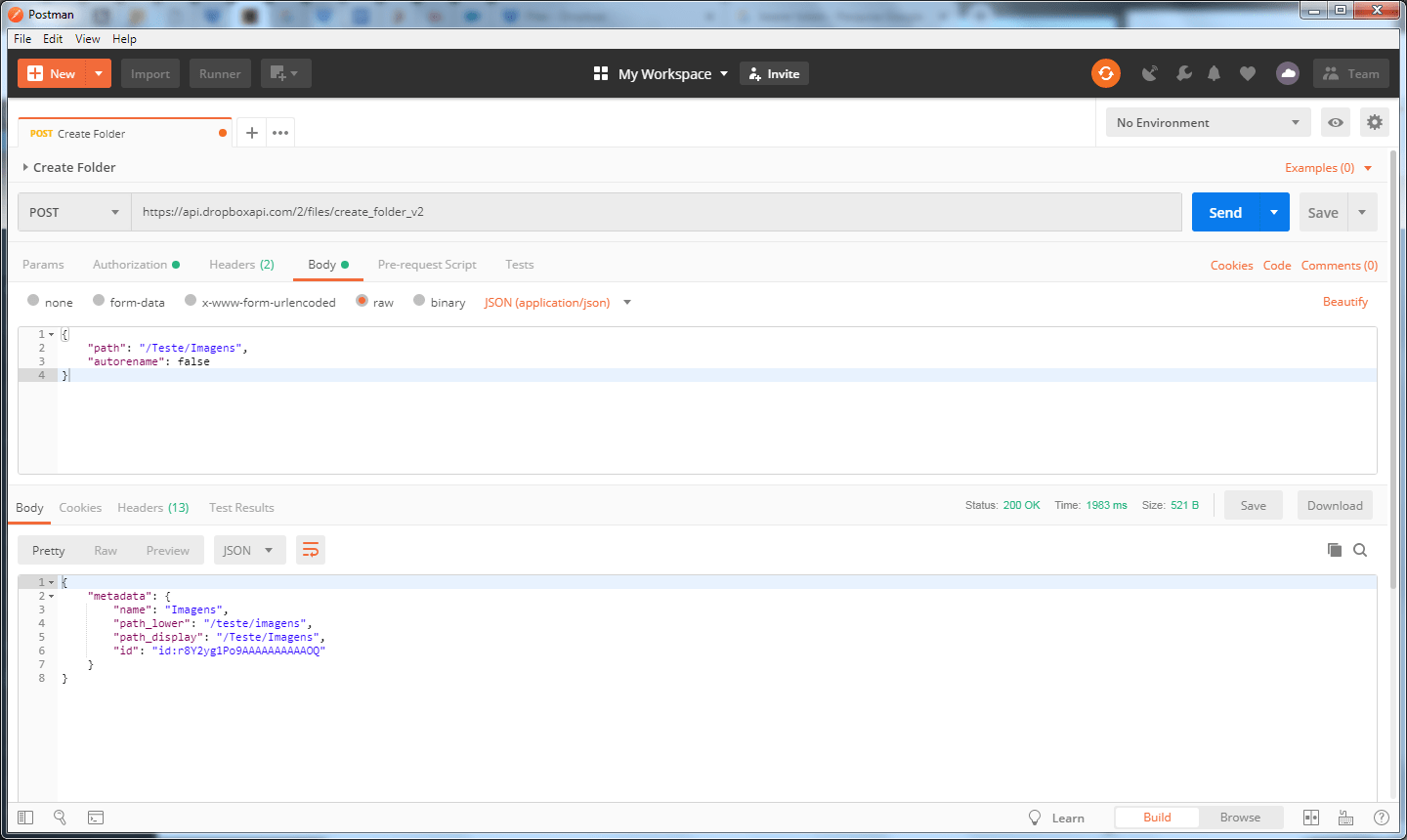Click the Runner button
This screenshot has height=840, width=1407.
[220, 73]
